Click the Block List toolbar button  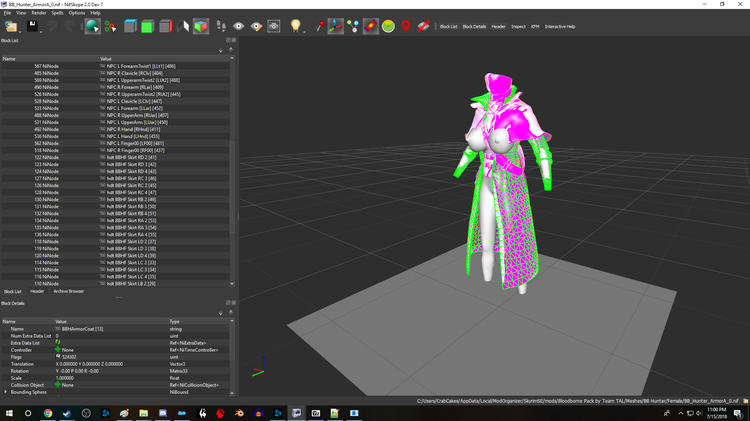coord(448,26)
